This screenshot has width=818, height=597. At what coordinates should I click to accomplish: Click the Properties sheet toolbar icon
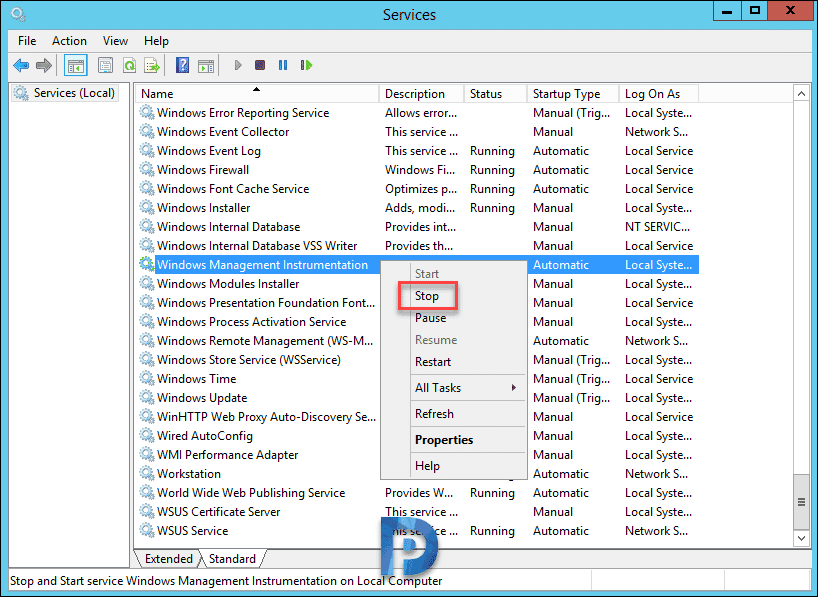click(x=105, y=66)
